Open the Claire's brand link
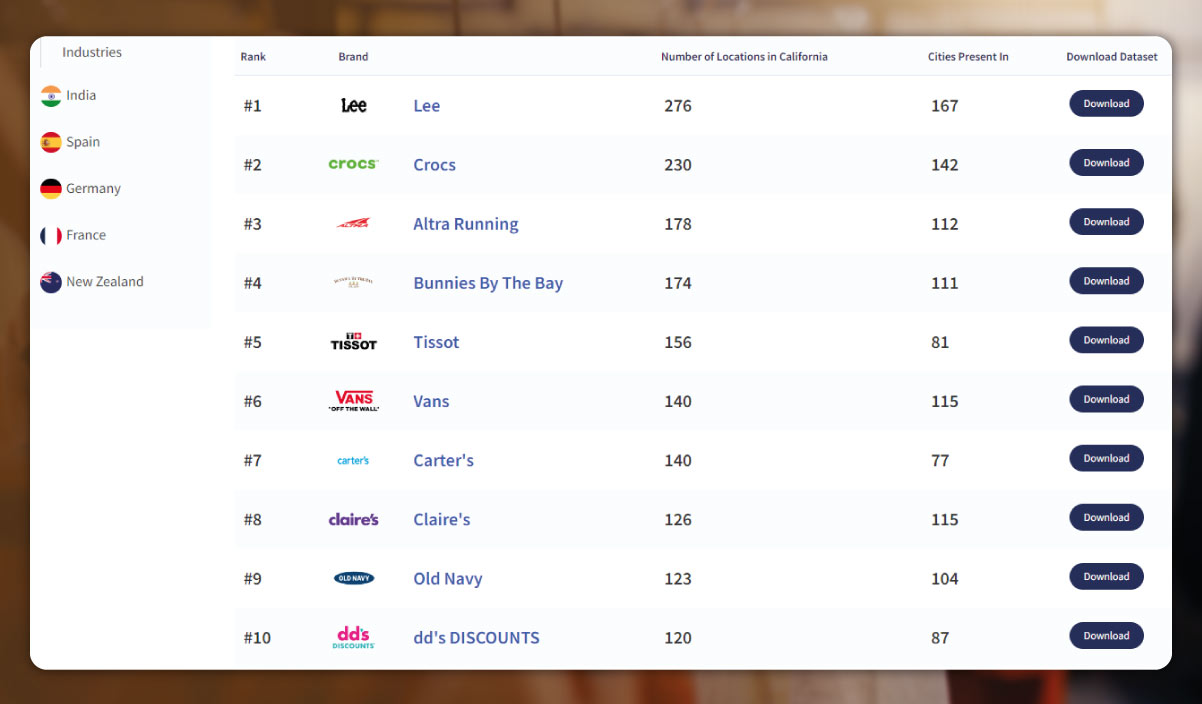 (x=442, y=519)
